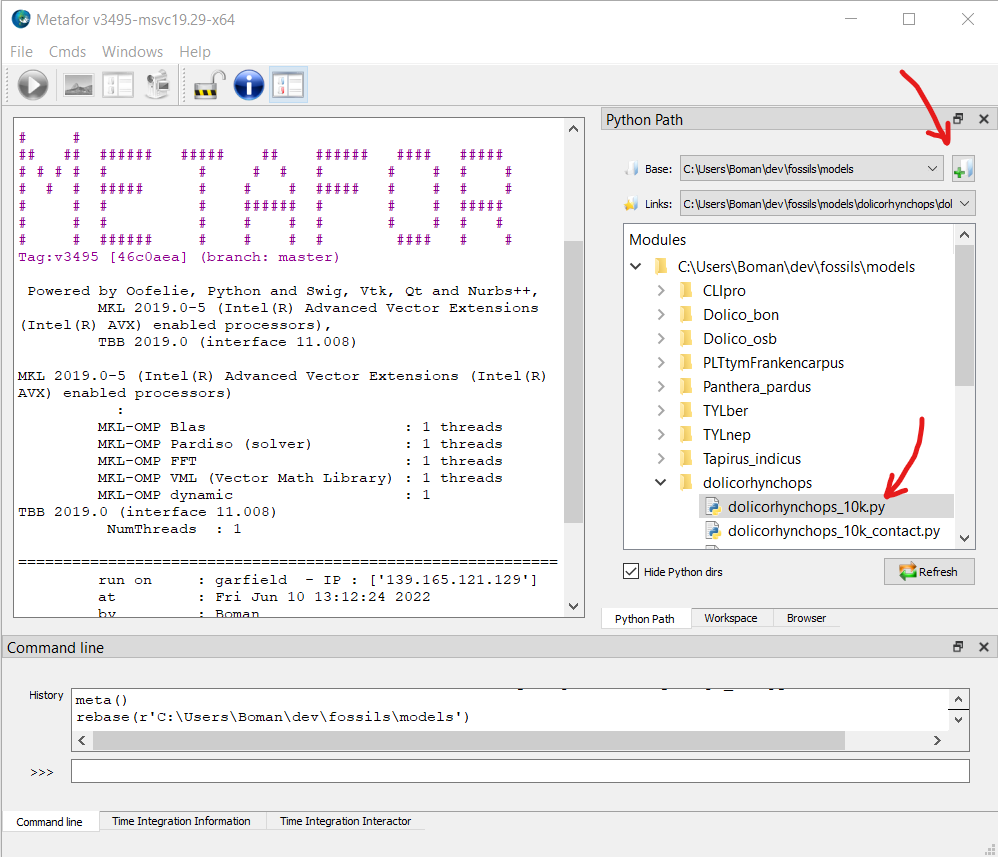The width and height of the screenshot is (998, 857).
Task: Expand the Tapirus_indicus folder
Action: pos(661,459)
